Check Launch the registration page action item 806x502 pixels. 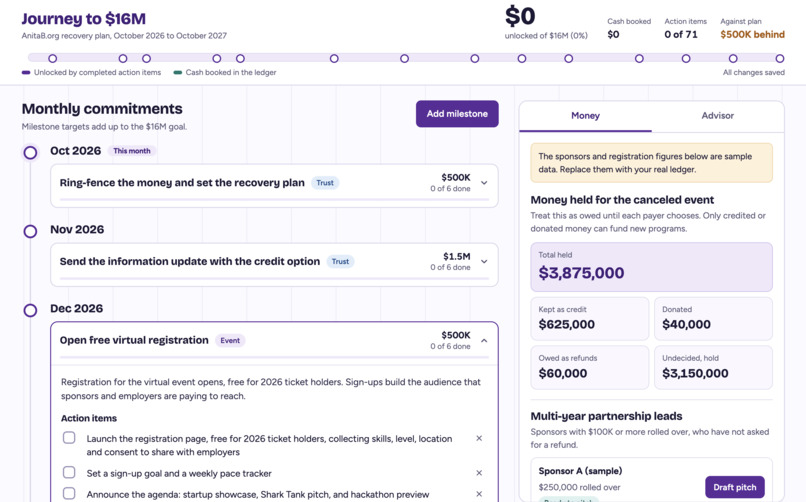69,438
